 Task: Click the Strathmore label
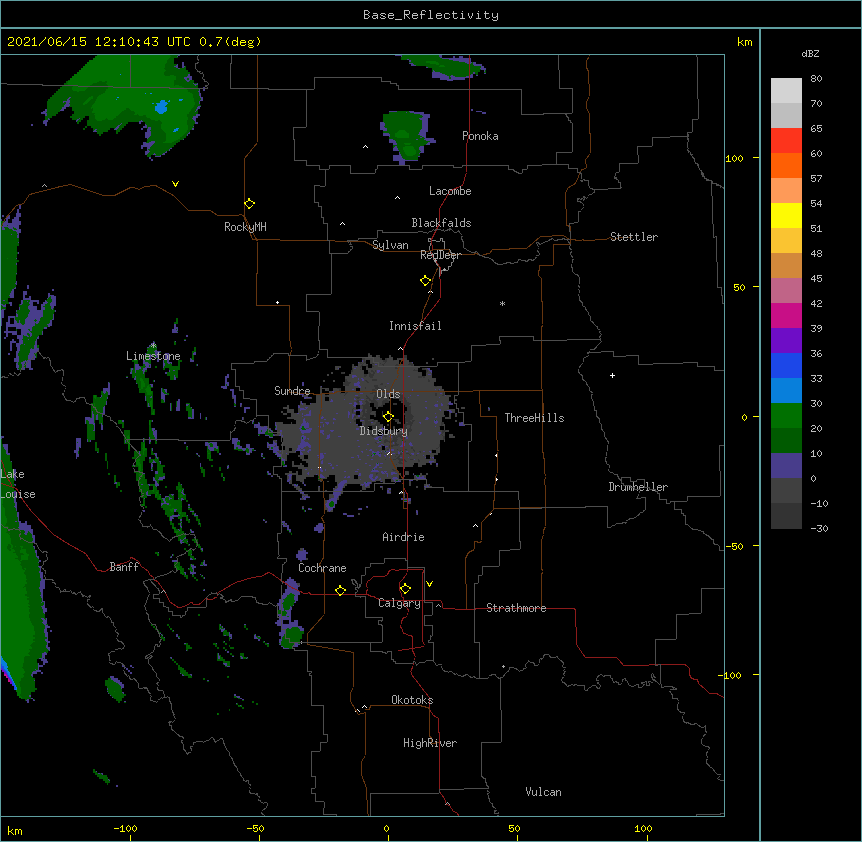tap(516, 608)
